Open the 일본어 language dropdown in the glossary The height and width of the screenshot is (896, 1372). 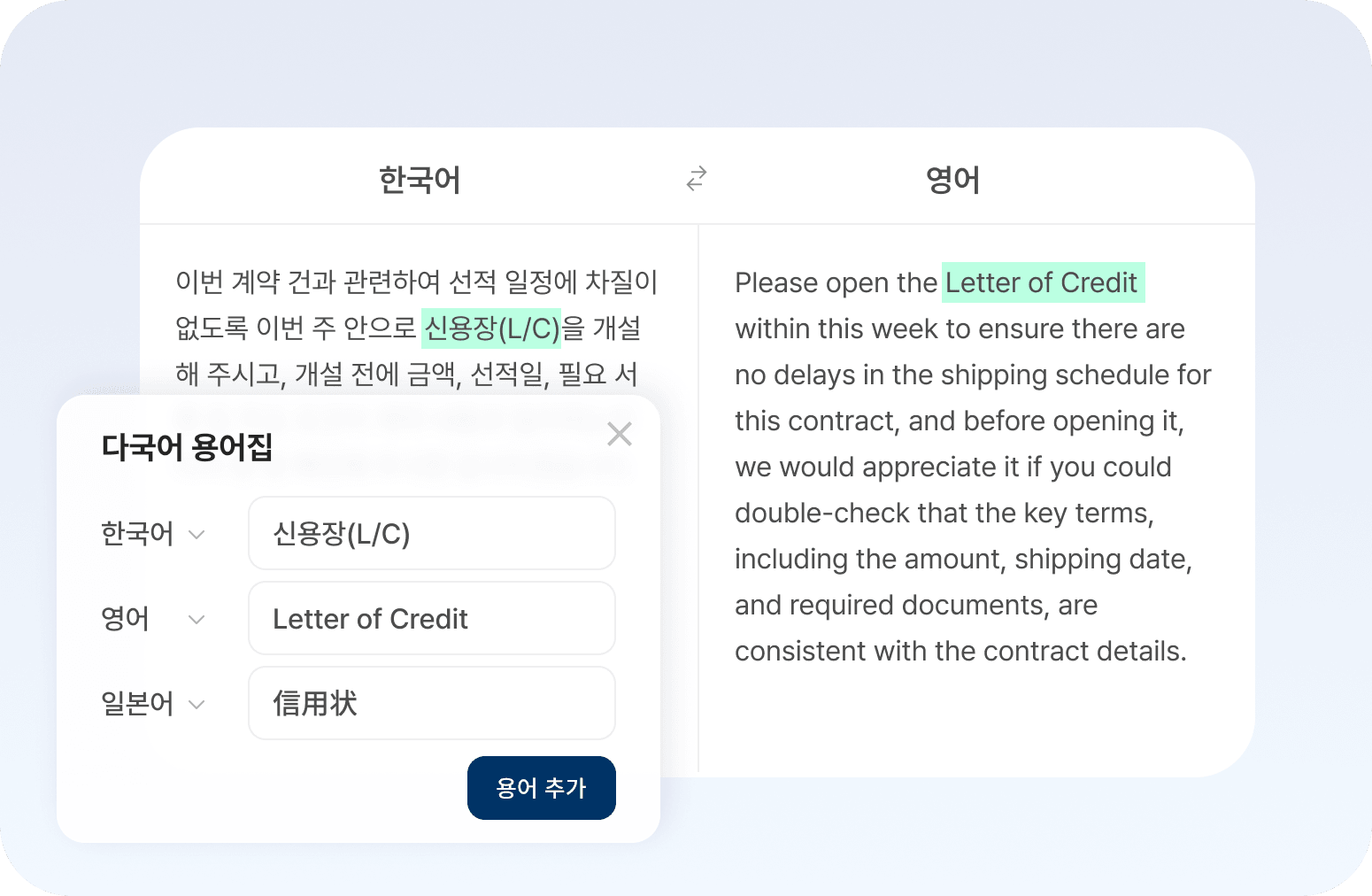point(153,704)
